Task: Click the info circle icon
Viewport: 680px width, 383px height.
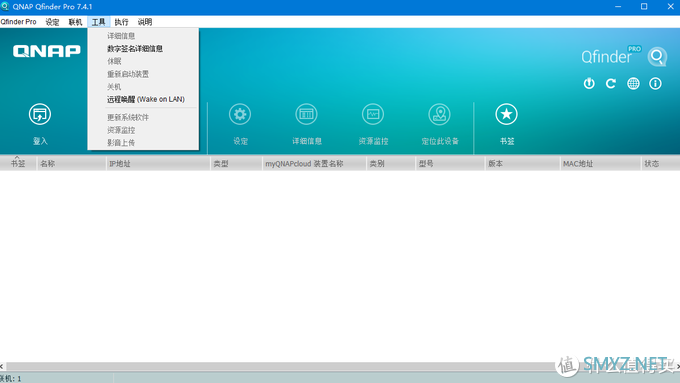Action: tap(655, 83)
